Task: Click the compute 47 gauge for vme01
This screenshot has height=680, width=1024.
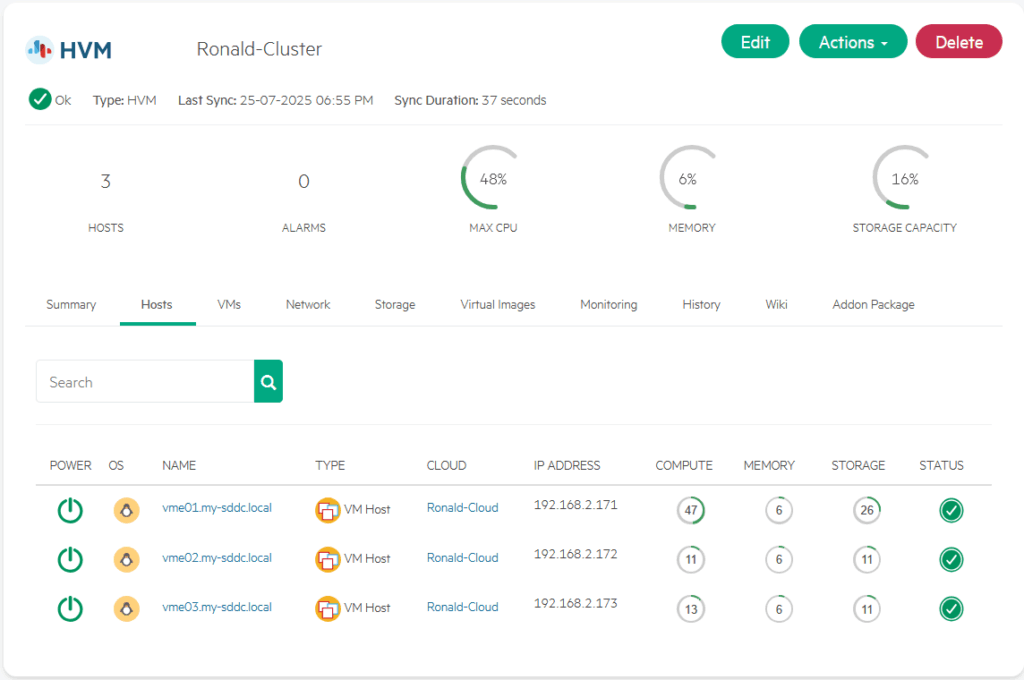Action: (x=690, y=510)
